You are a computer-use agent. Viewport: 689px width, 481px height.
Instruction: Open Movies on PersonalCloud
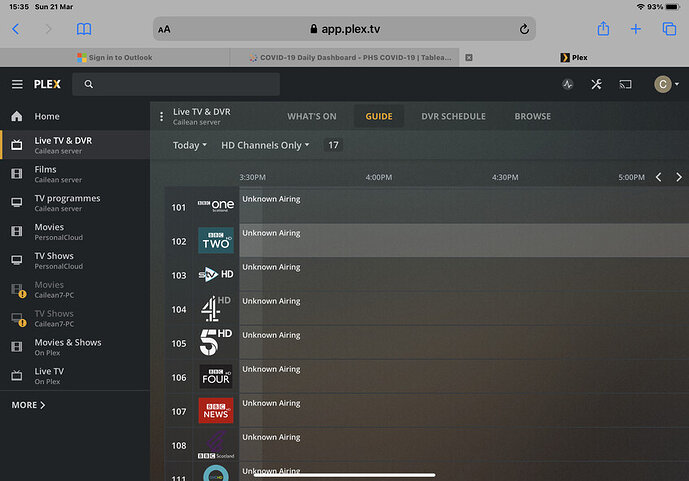click(75, 231)
